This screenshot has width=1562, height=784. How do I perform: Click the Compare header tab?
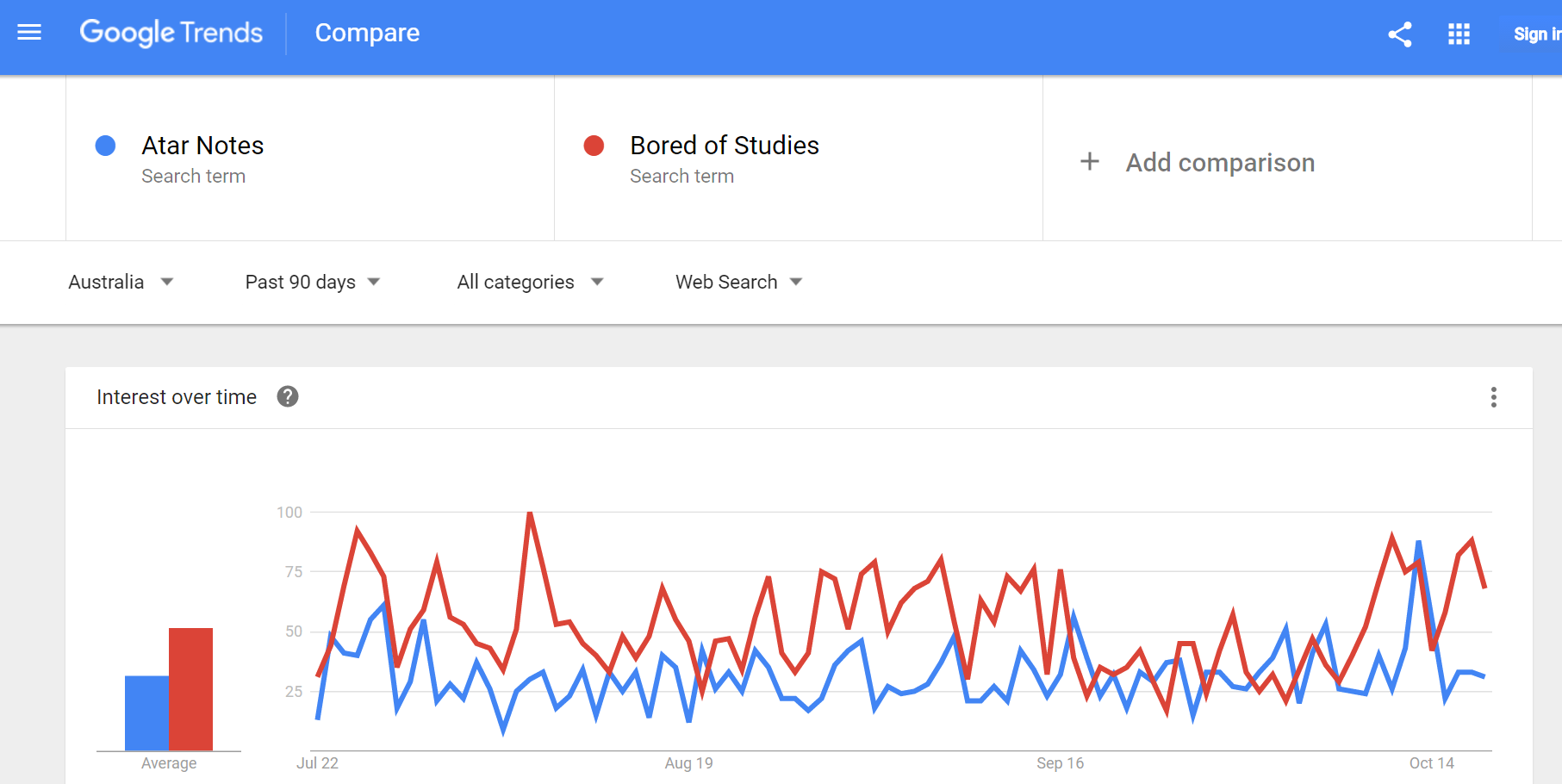(x=367, y=33)
